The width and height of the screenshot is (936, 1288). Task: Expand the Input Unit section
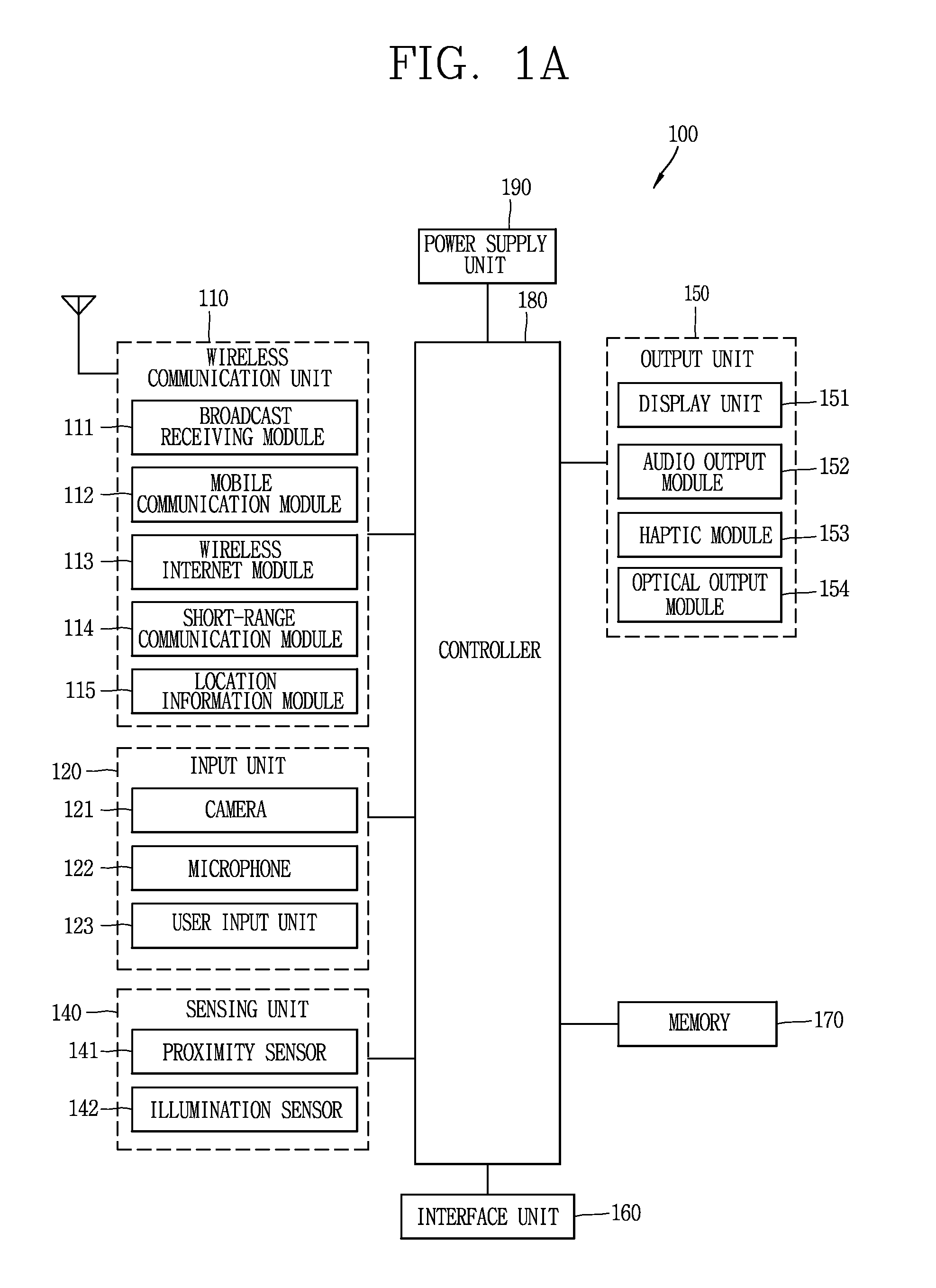click(x=251, y=761)
